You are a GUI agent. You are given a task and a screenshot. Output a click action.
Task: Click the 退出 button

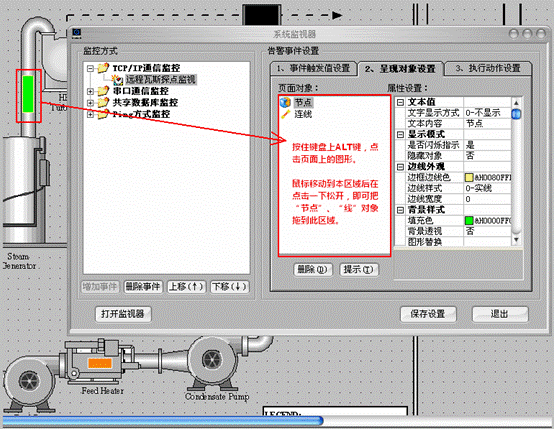[x=500, y=314]
